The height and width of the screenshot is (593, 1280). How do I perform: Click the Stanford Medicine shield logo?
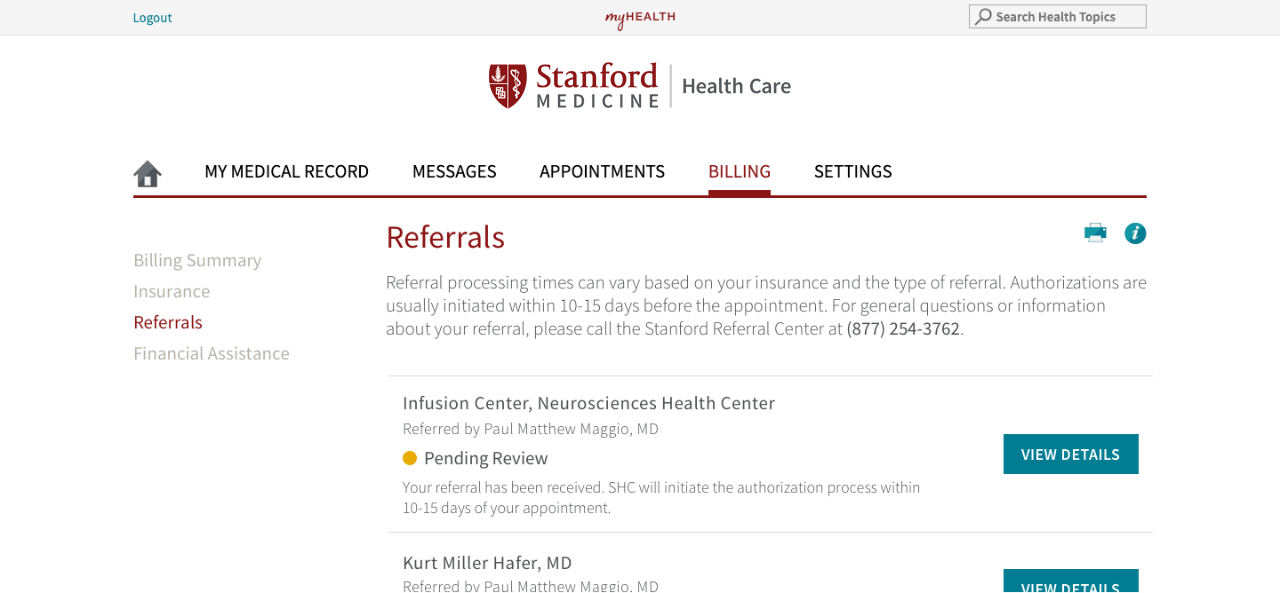[507, 85]
